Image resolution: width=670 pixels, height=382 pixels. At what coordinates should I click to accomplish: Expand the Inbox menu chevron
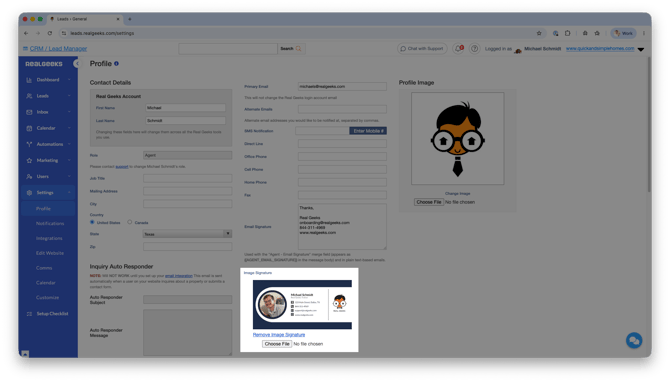(x=69, y=112)
